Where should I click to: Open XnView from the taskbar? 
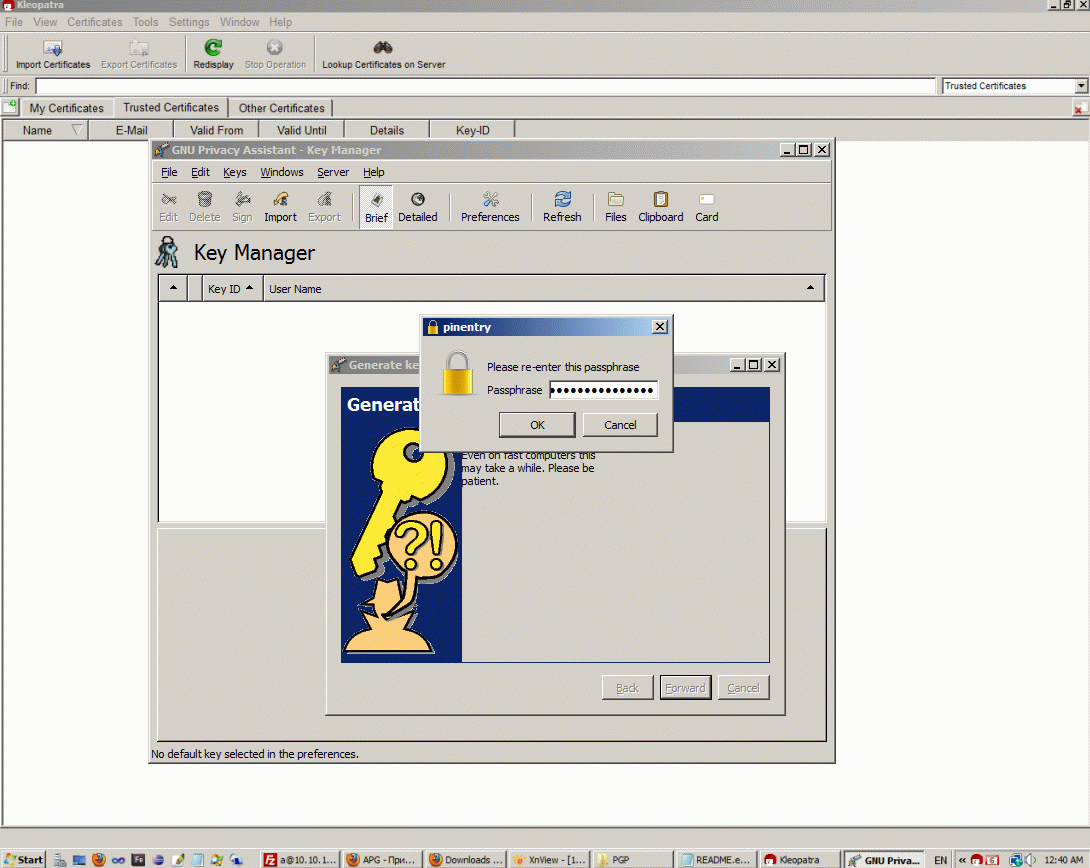[x=550, y=859]
